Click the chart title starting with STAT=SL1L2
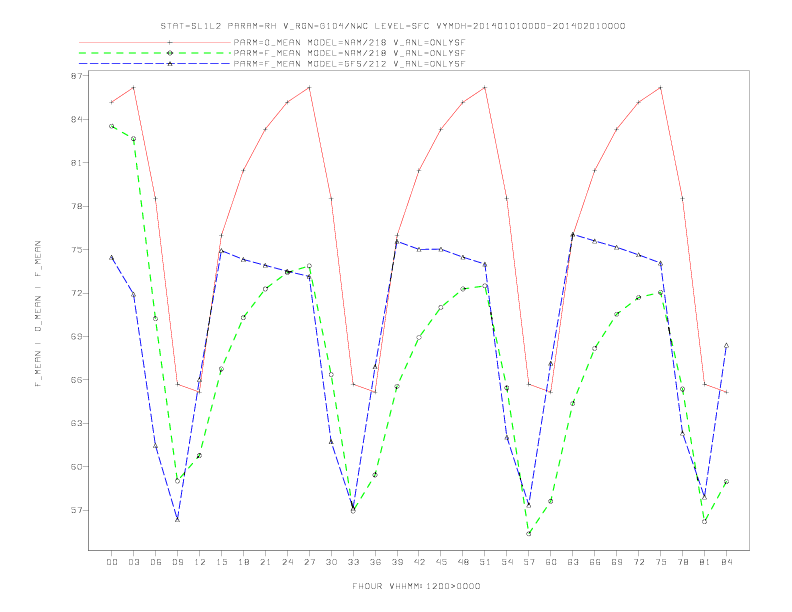The image size is (792, 612). pos(393,26)
